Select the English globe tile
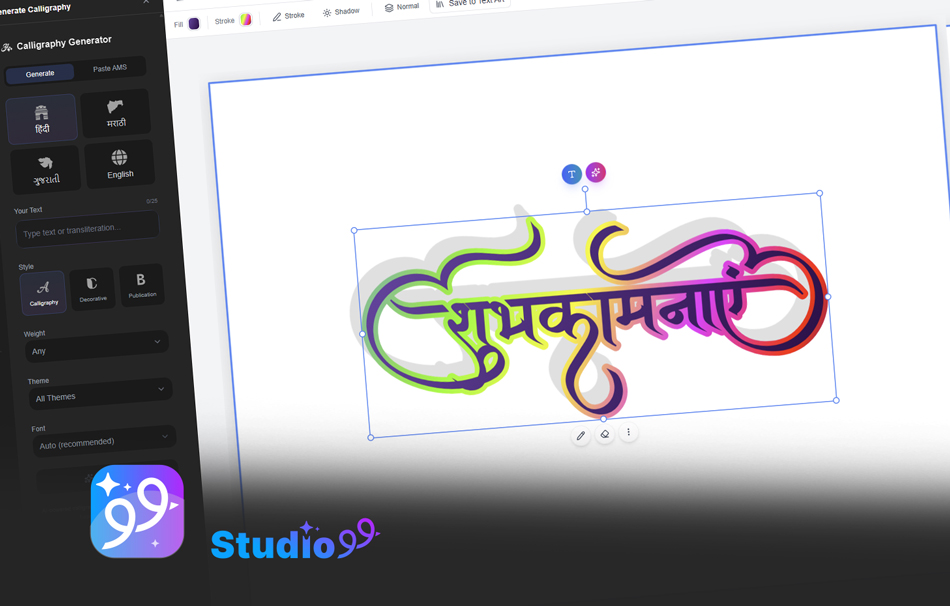This screenshot has width=950, height=606. pos(119,164)
